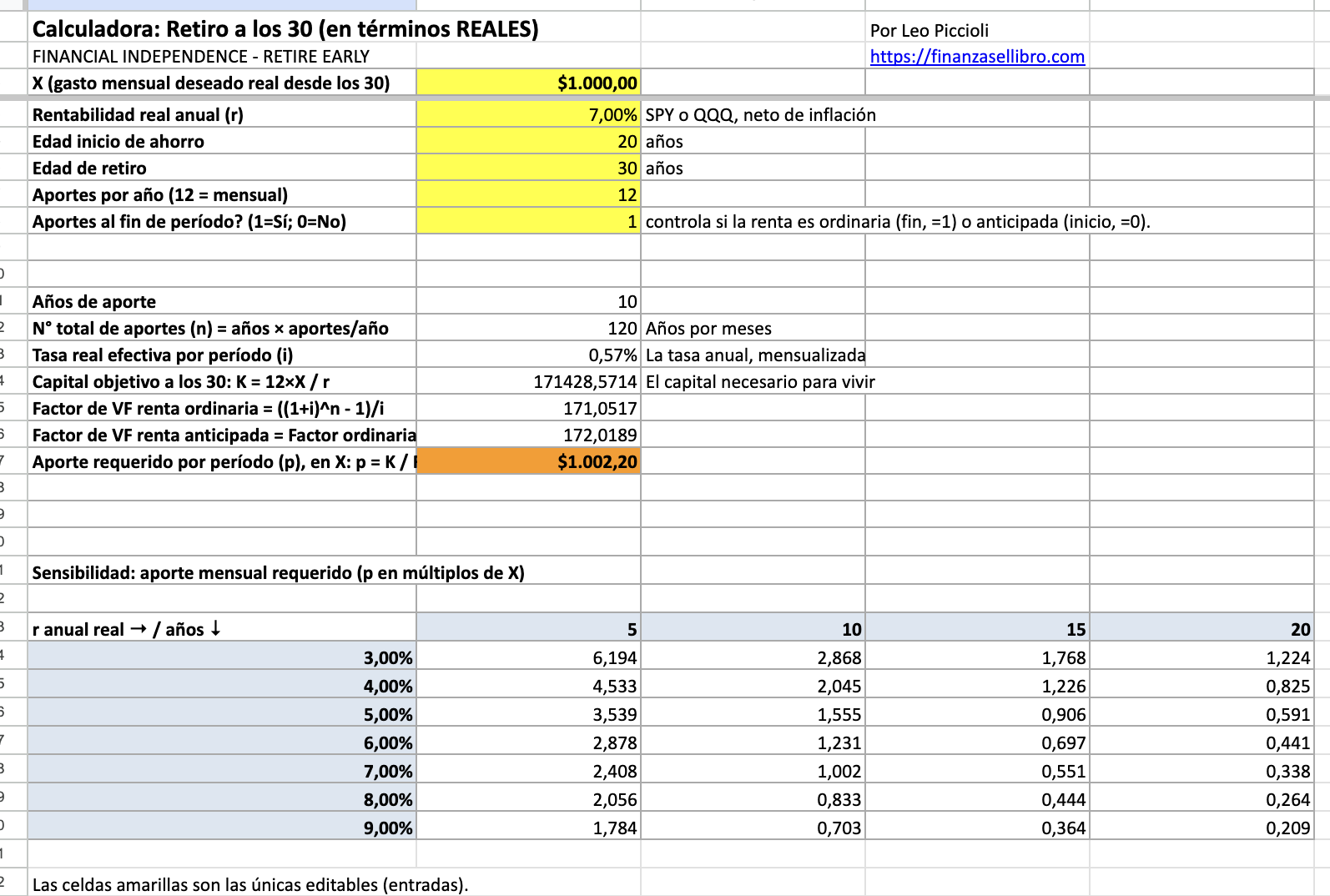This screenshot has width=1330, height=896.
Task: Select the sensitivity value 0,441
Action: coord(1202,742)
